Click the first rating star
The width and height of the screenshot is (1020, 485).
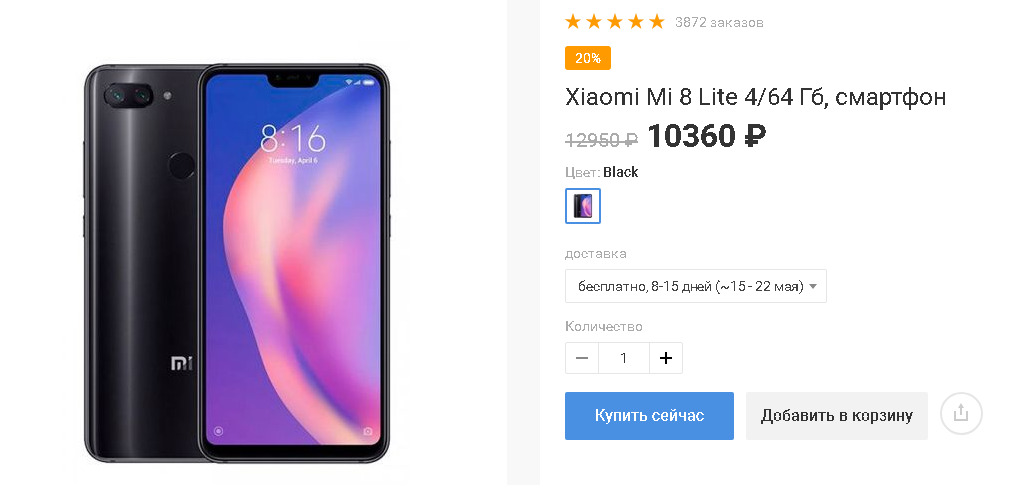tap(572, 22)
